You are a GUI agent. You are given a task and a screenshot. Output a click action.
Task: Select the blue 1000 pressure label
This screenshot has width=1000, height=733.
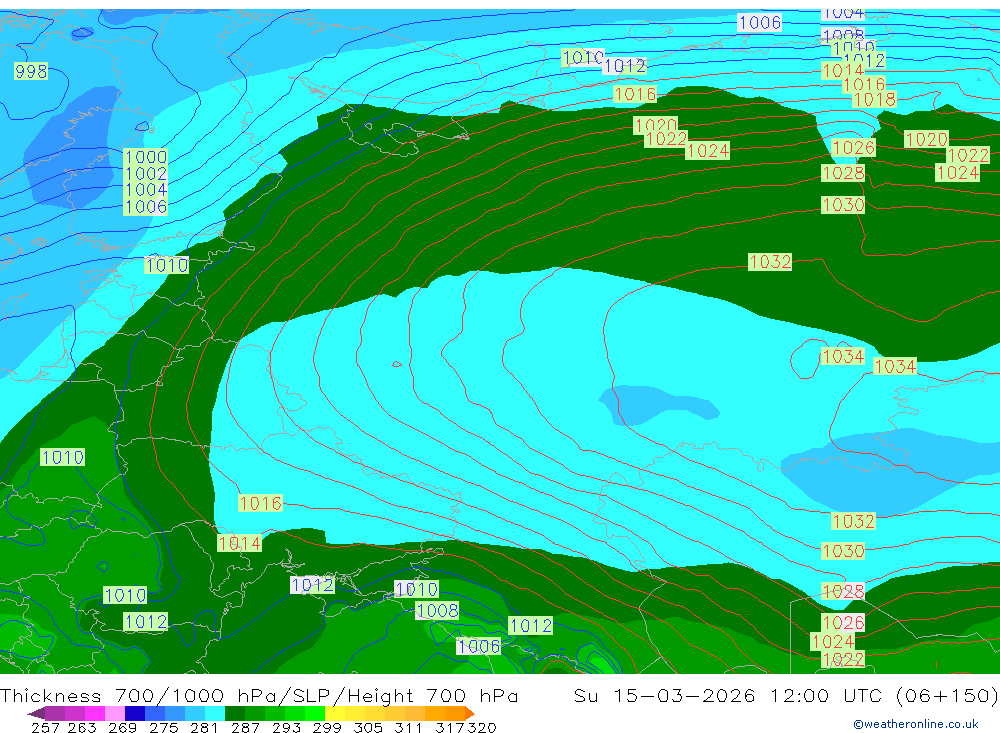(x=146, y=157)
